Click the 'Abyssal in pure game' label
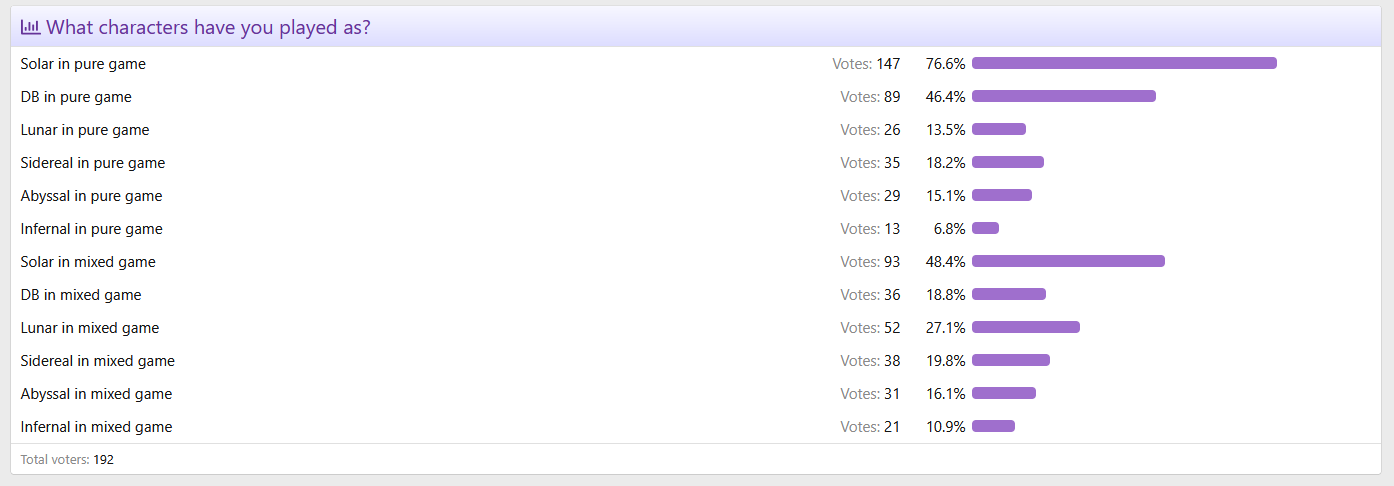The width and height of the screenshot is (1394, 486). 91,196
